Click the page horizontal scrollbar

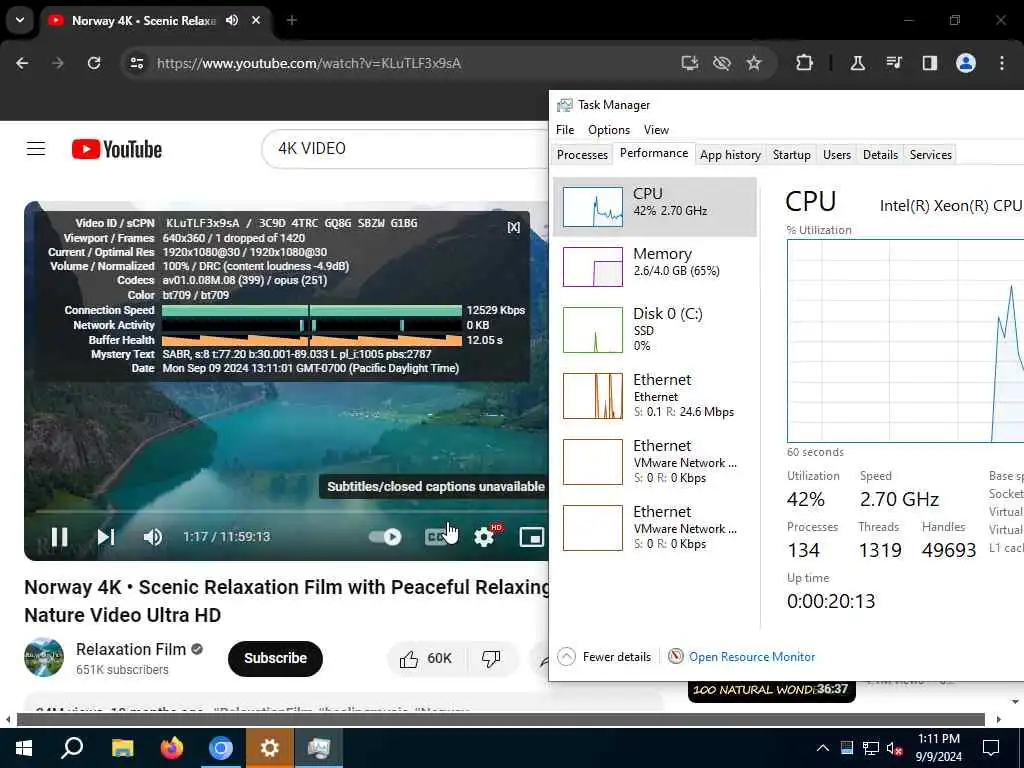click(501, 720)
